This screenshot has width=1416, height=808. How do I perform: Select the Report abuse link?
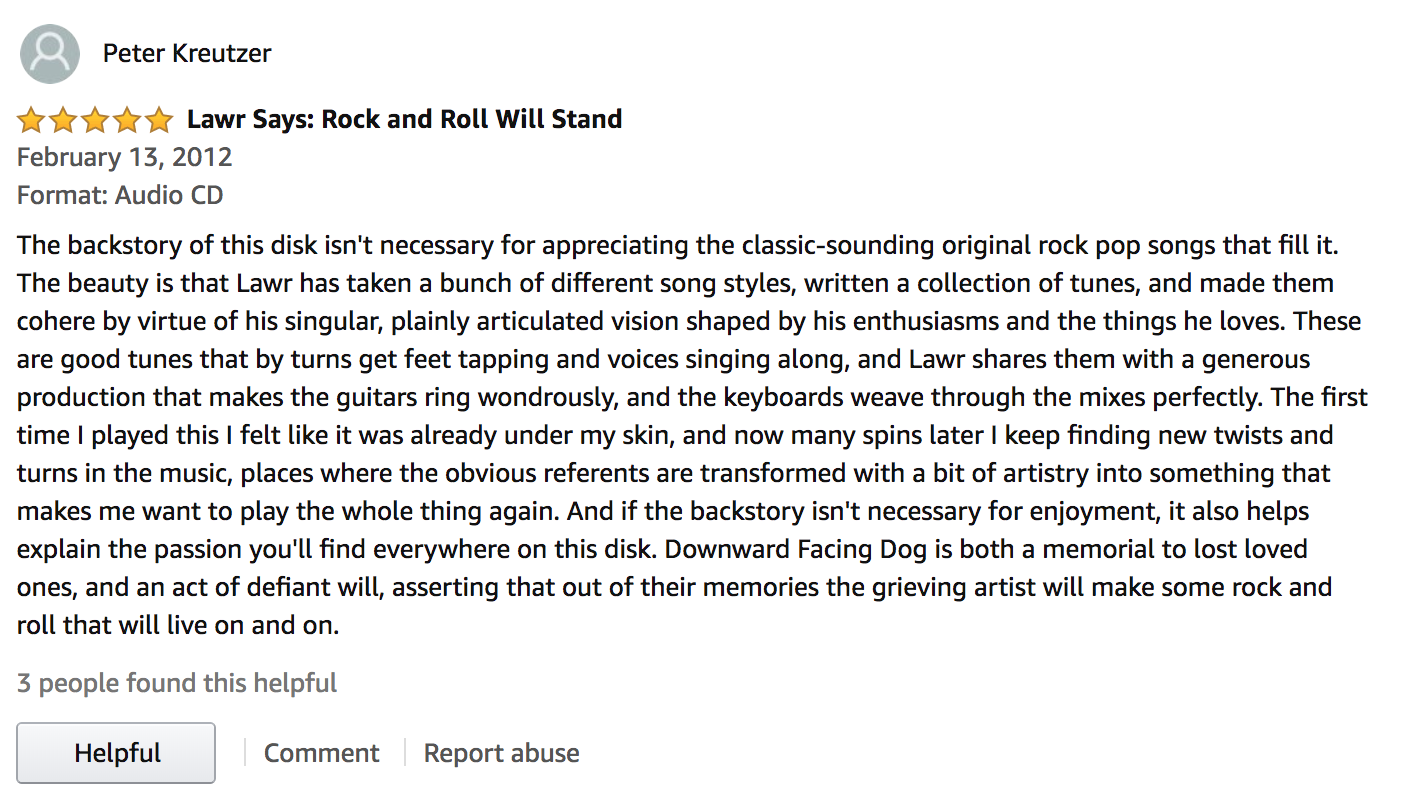tap(502, 753)
